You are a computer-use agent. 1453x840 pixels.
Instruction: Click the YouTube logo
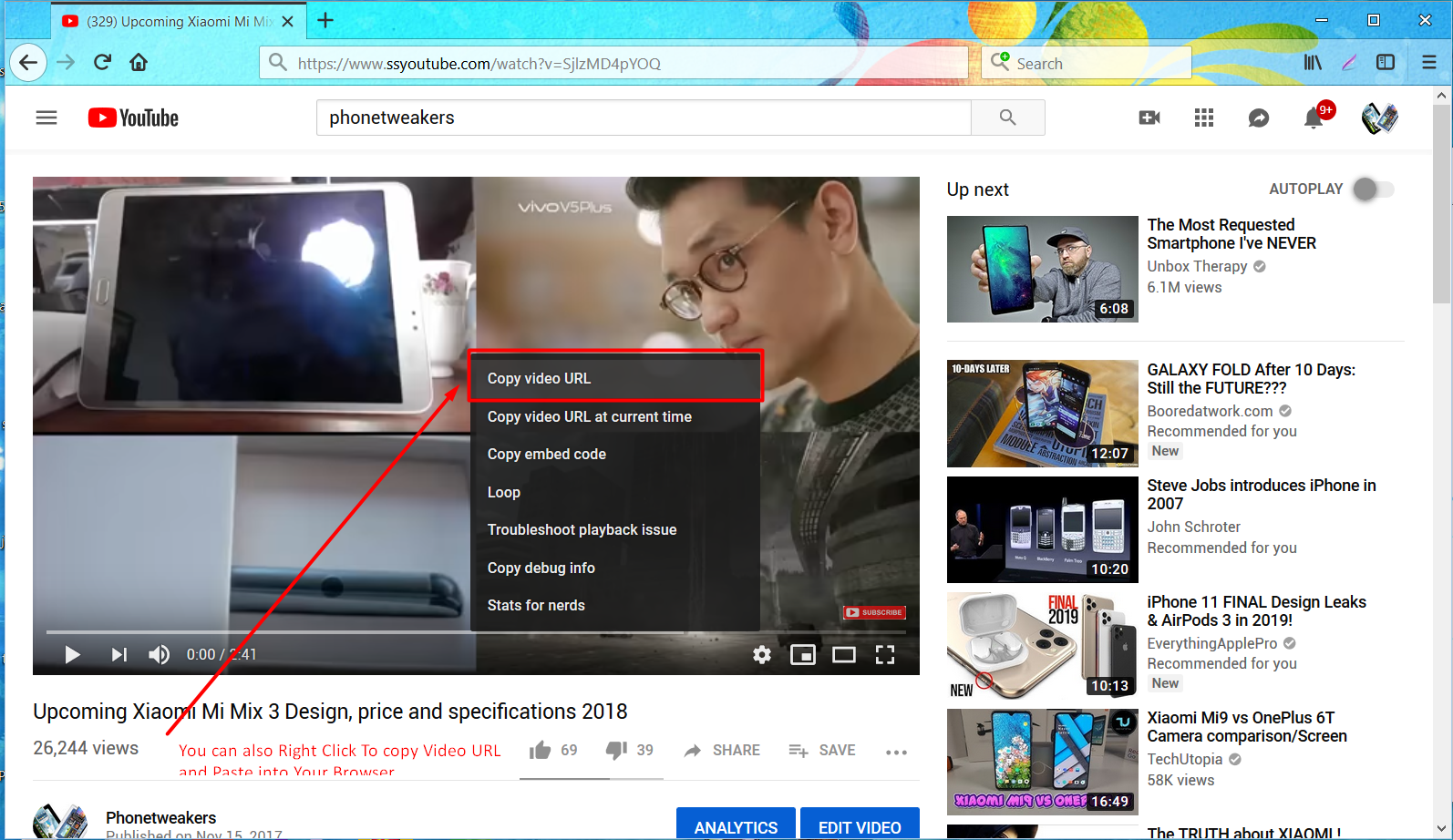[x=133, y=118]
